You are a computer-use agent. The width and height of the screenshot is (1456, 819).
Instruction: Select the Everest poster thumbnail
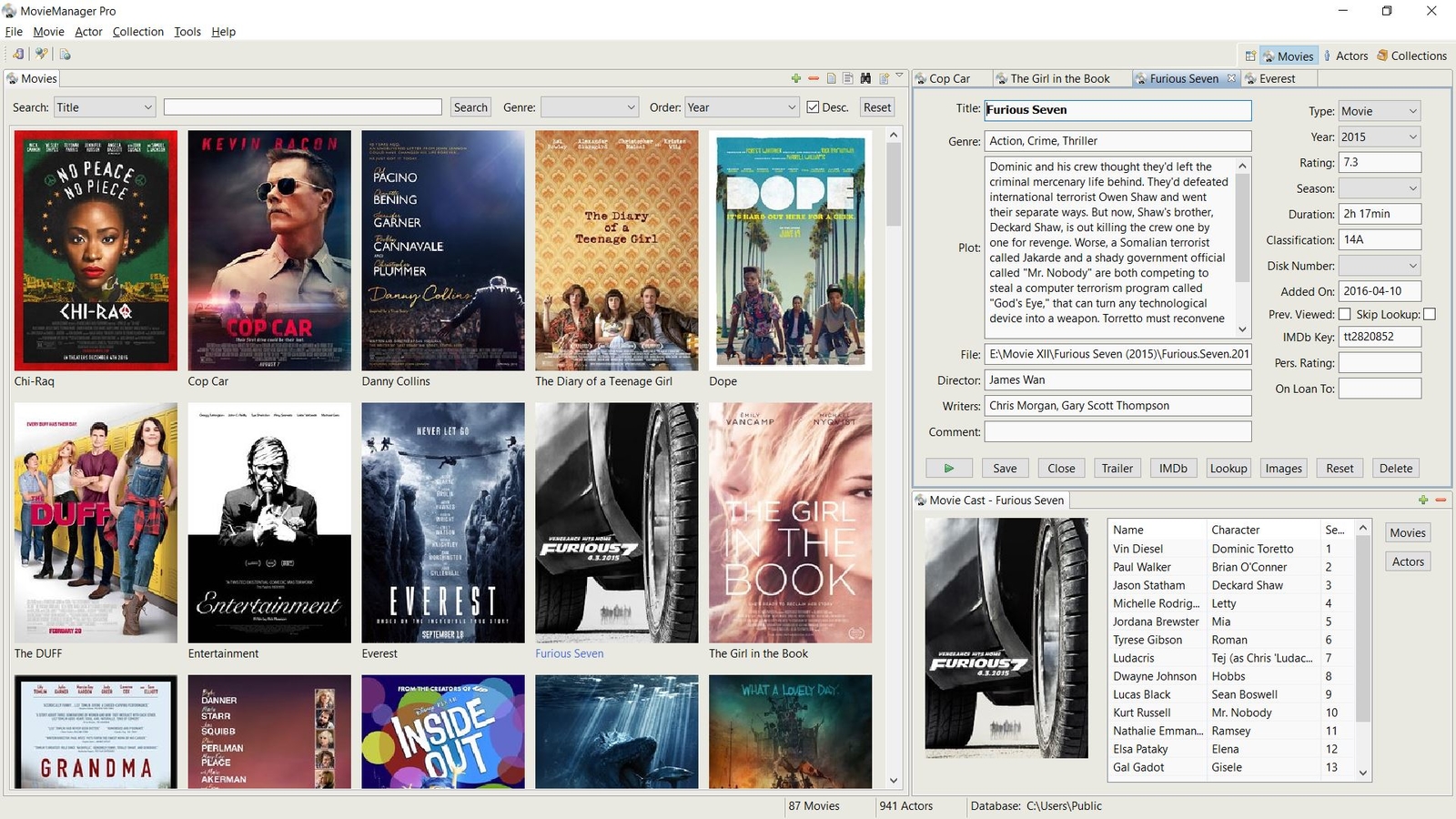pos(443,522)
